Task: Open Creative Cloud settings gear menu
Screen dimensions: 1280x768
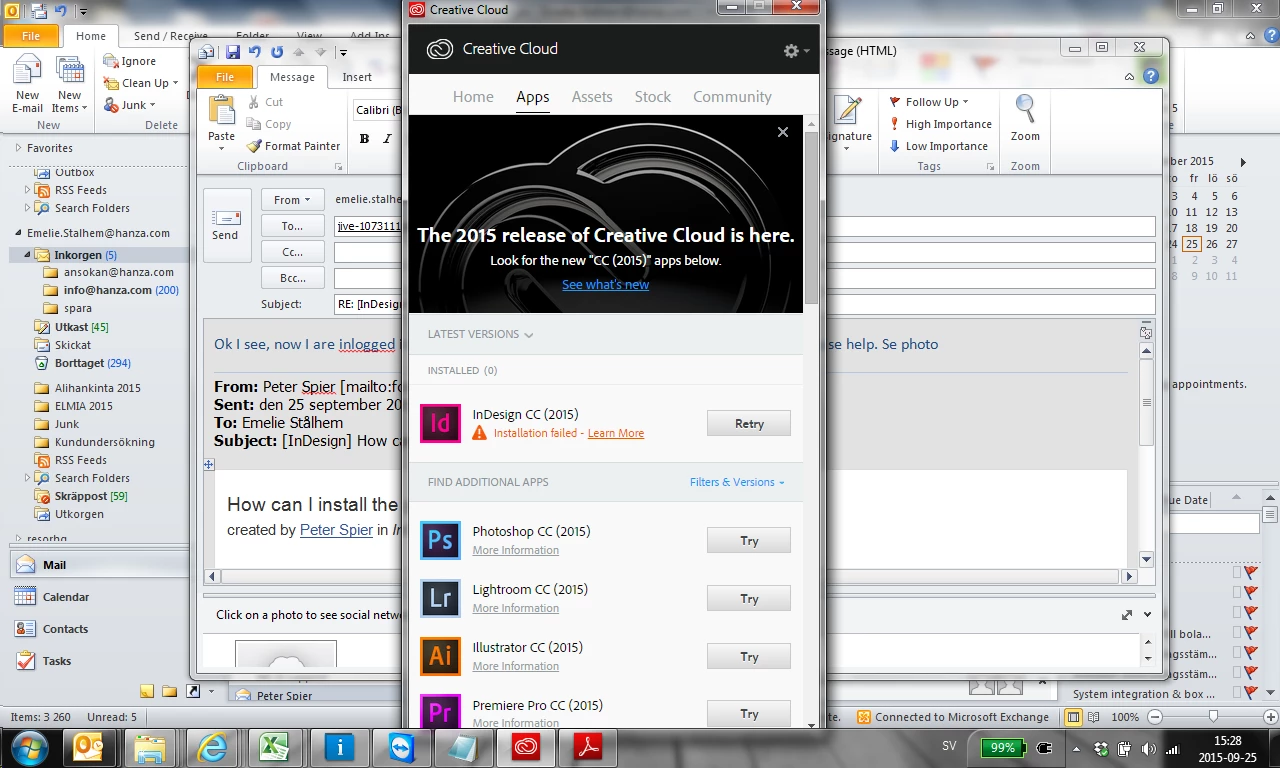Action: 796,51
